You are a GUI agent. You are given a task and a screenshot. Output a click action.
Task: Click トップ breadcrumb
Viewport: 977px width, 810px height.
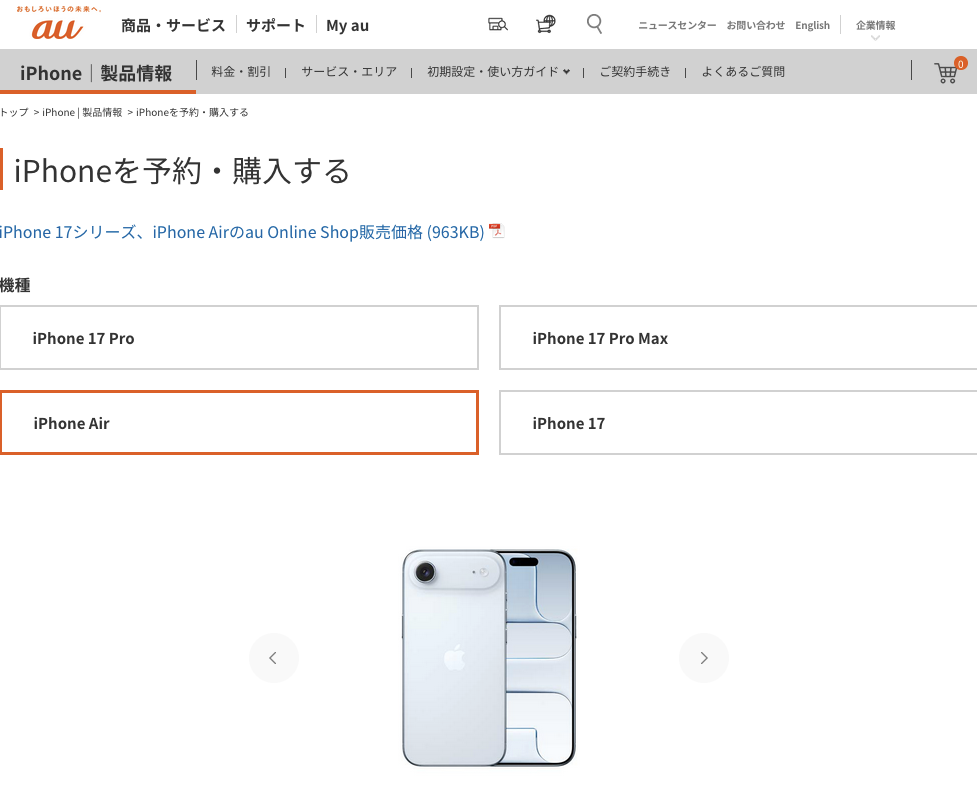[14, 112]
